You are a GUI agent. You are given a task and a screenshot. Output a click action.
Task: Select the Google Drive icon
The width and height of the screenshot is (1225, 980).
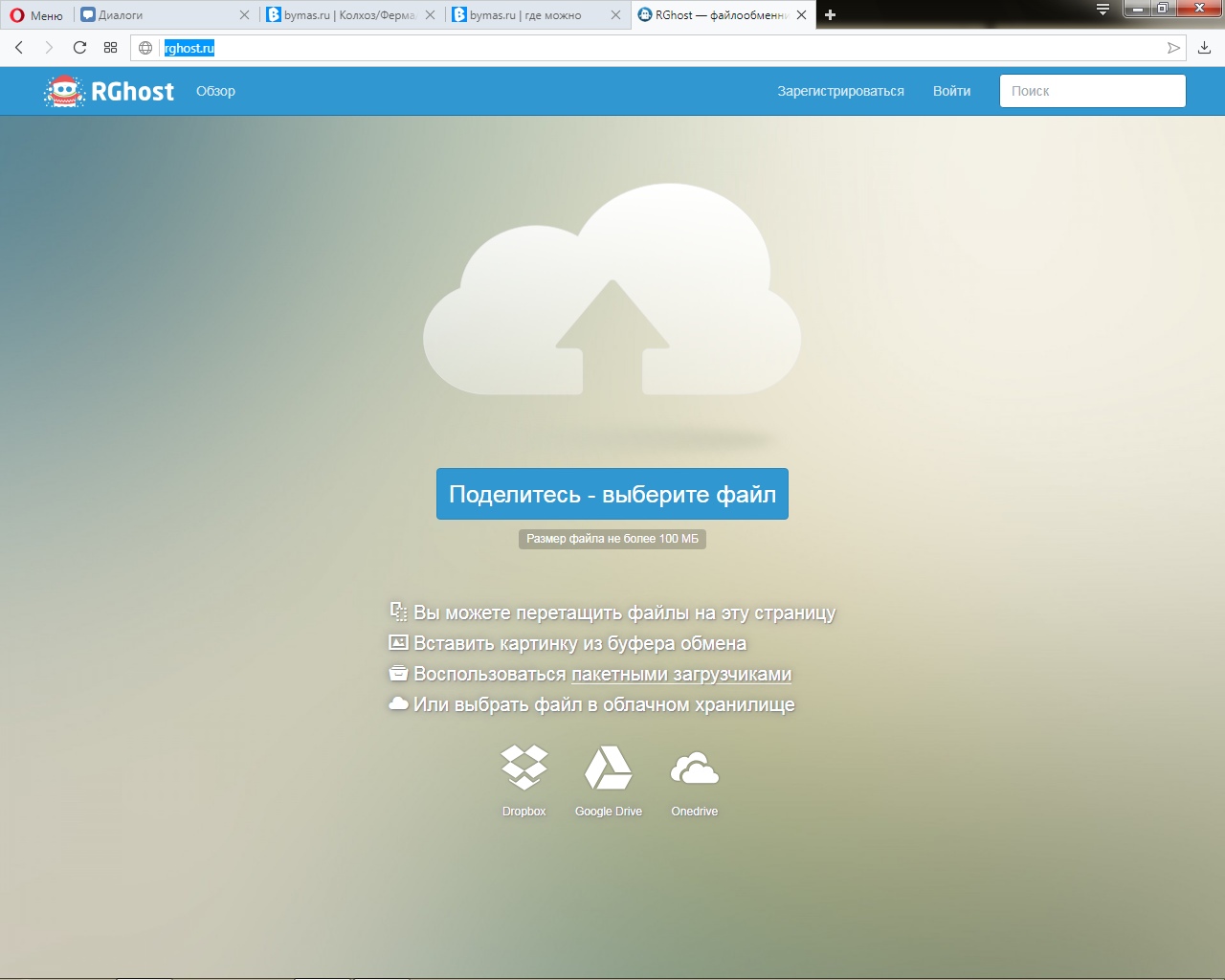click(608, 768)
